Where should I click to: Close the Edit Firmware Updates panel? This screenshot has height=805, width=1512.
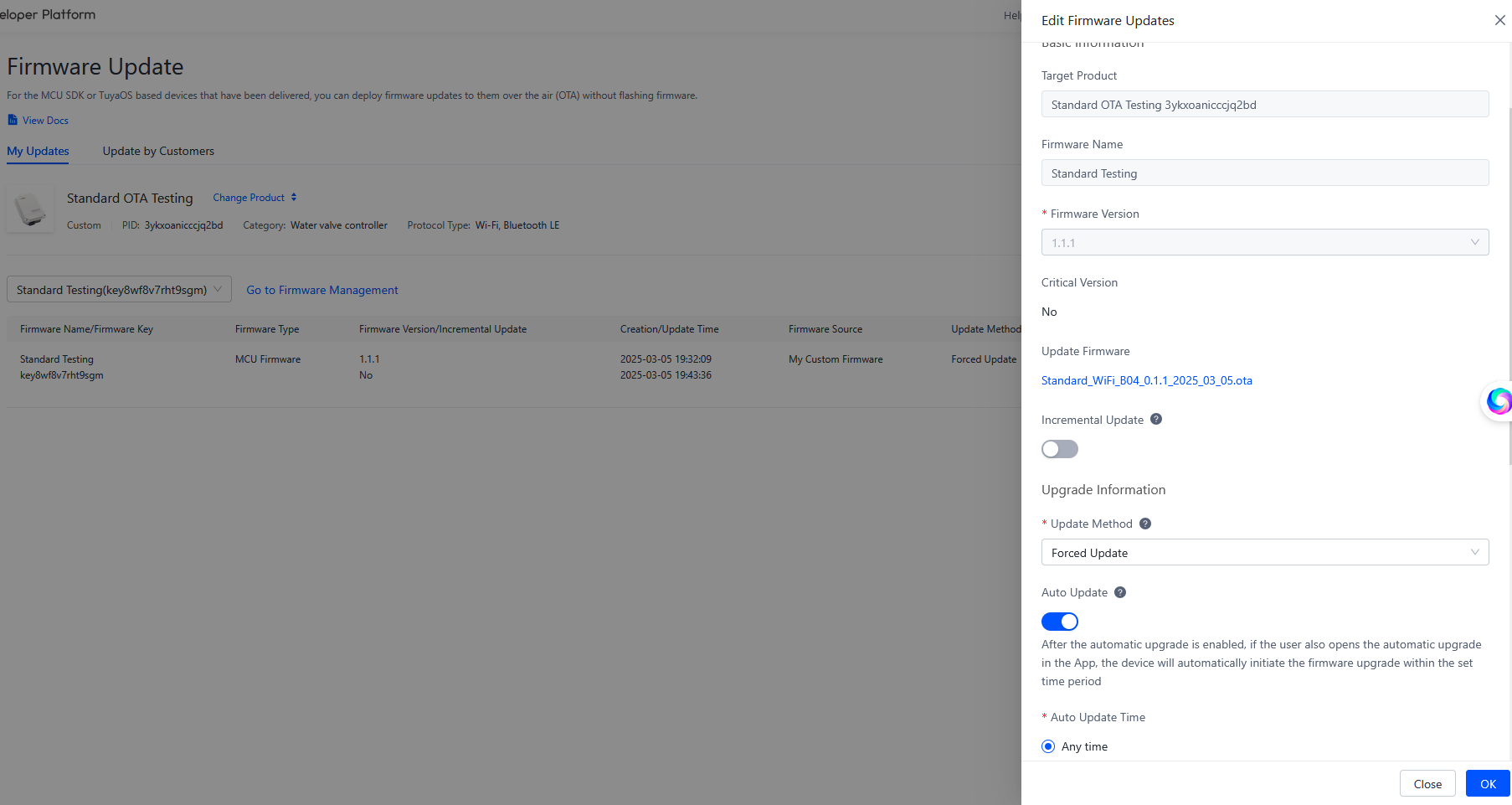point(1499,20)
